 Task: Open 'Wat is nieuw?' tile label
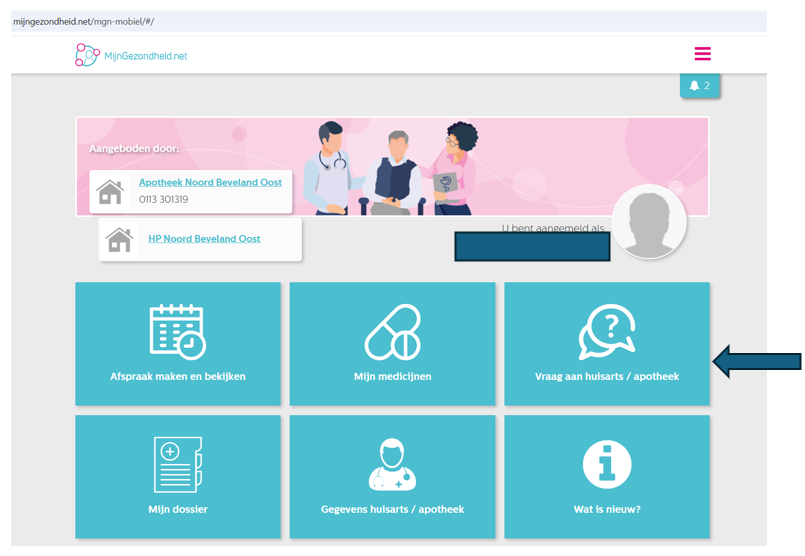coord(606,509)
